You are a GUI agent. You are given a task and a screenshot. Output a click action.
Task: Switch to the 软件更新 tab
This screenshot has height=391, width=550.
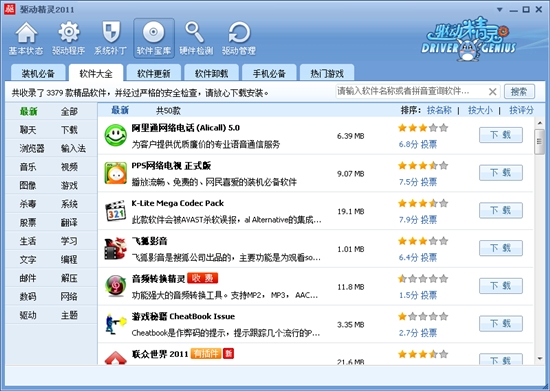tap(154, 73)
